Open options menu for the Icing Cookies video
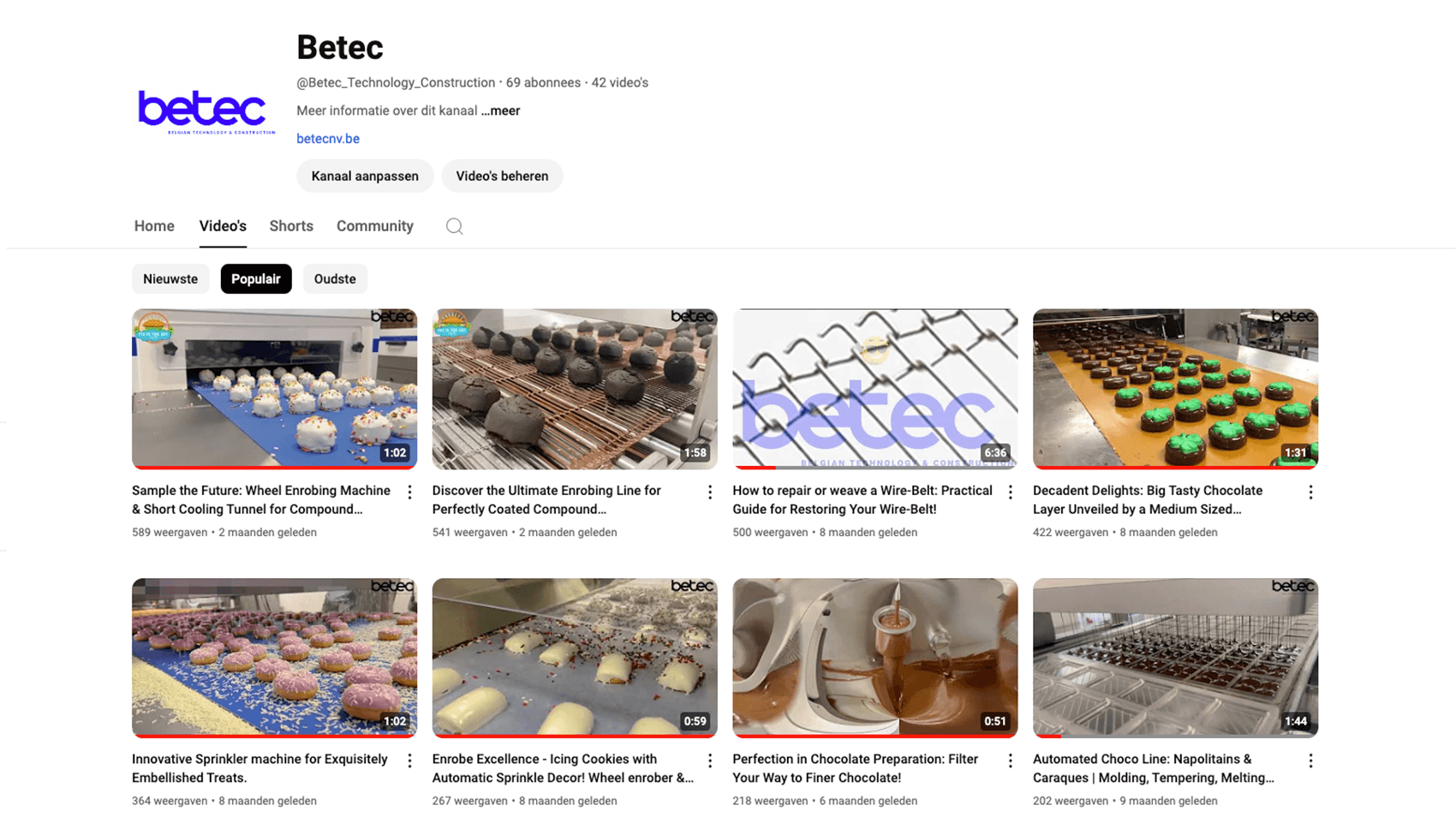Image resolution: width=1456 pixels, height=829 pixels. click(709, 760)
